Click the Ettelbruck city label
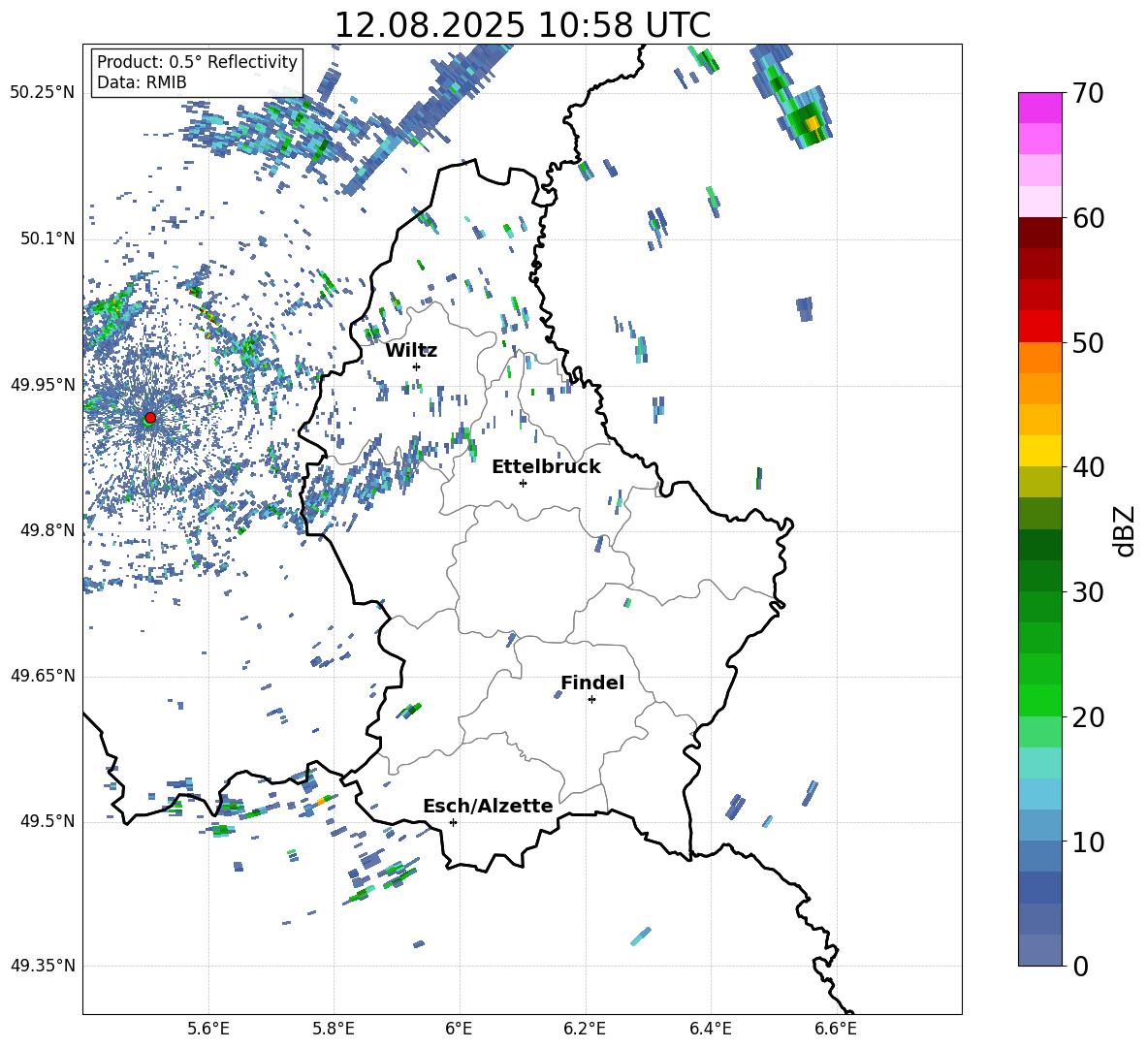Screen dimensions: 1148x1048 [x=546, y=467]
